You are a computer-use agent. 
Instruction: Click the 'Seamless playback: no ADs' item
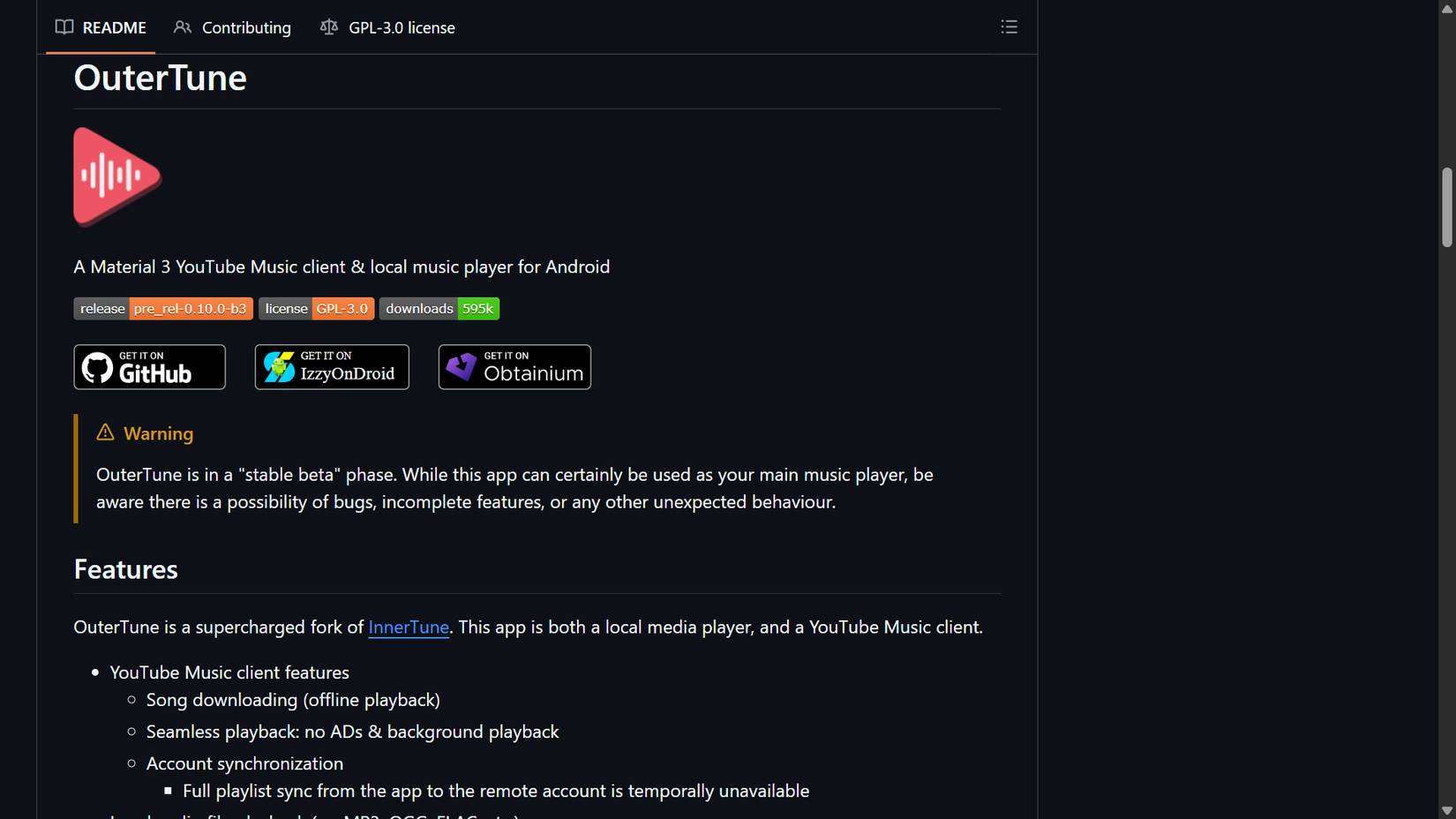(x=352, y=732)
